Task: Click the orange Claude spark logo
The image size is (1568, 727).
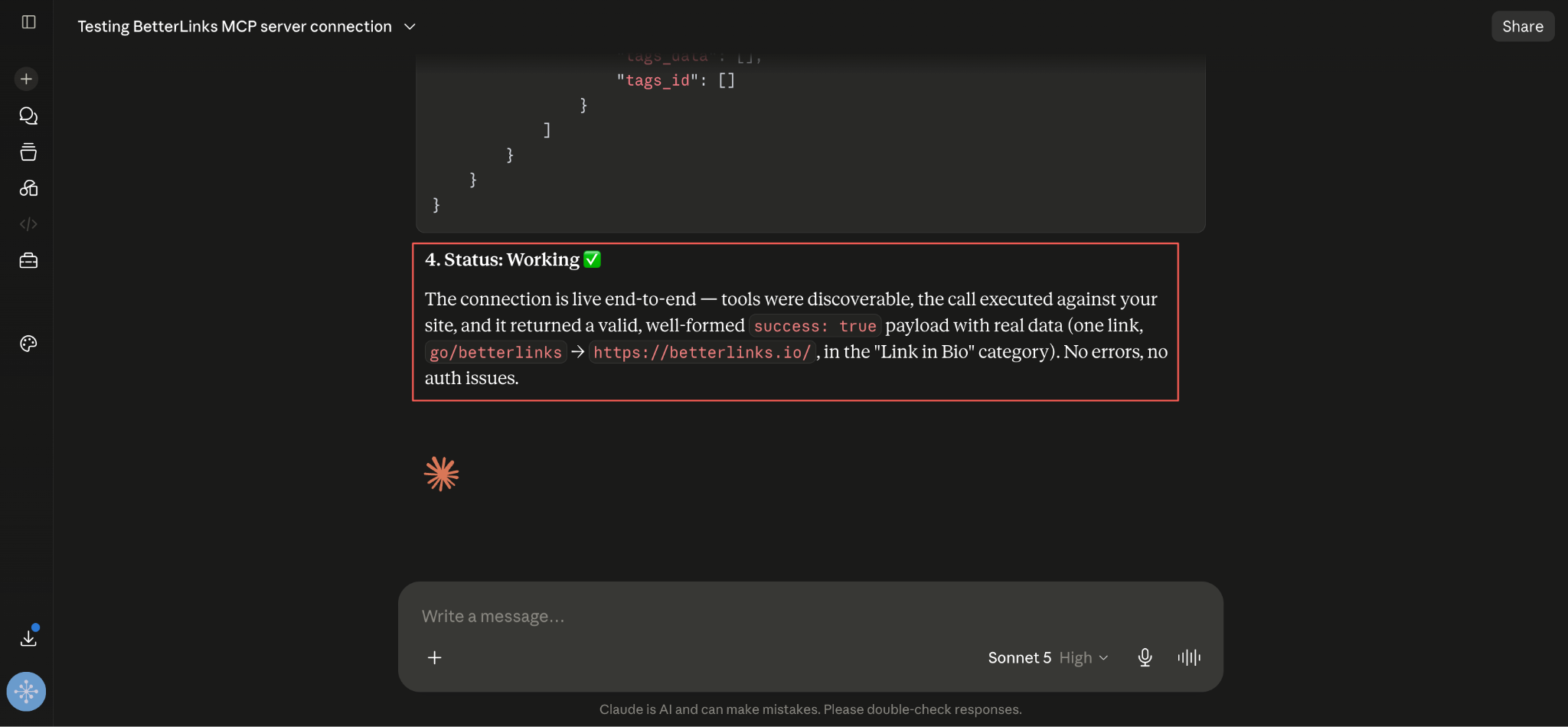Action: pos(441,474)
